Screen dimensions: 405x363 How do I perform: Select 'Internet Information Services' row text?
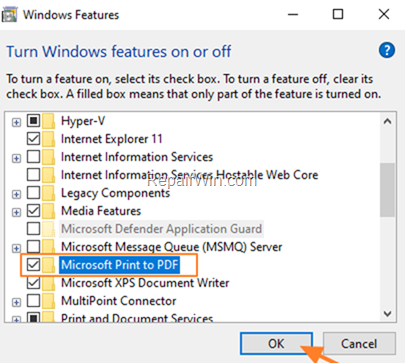coord(137,157)
